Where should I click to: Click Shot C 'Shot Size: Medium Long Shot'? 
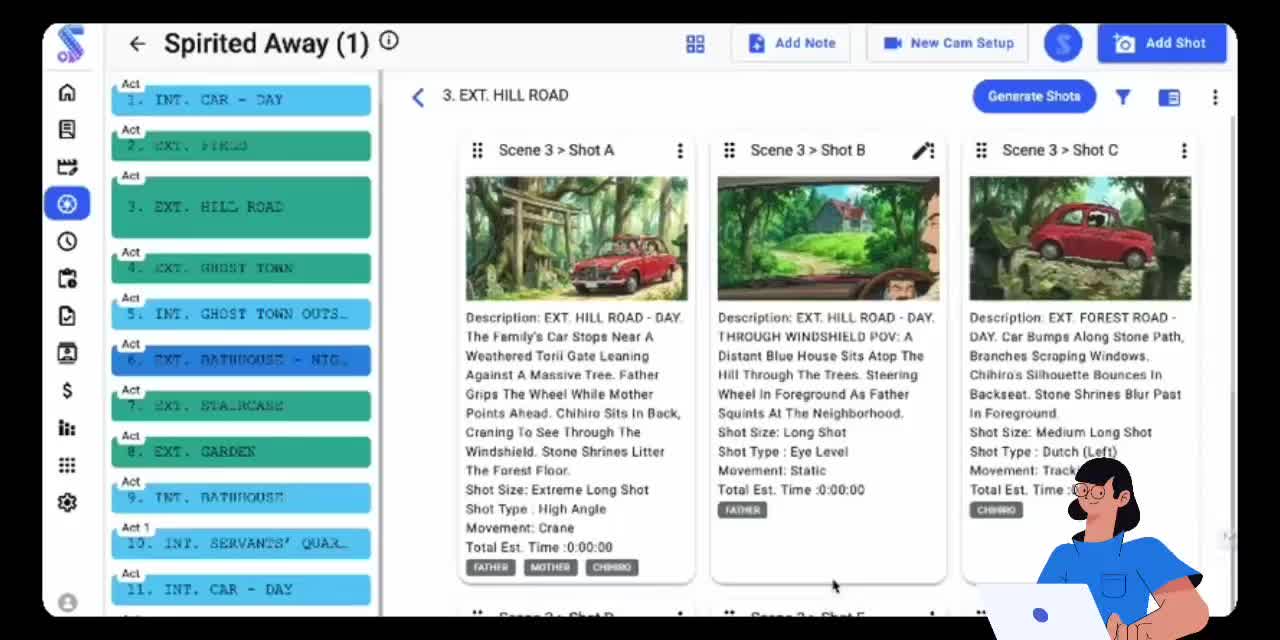tap(1061, 433)
